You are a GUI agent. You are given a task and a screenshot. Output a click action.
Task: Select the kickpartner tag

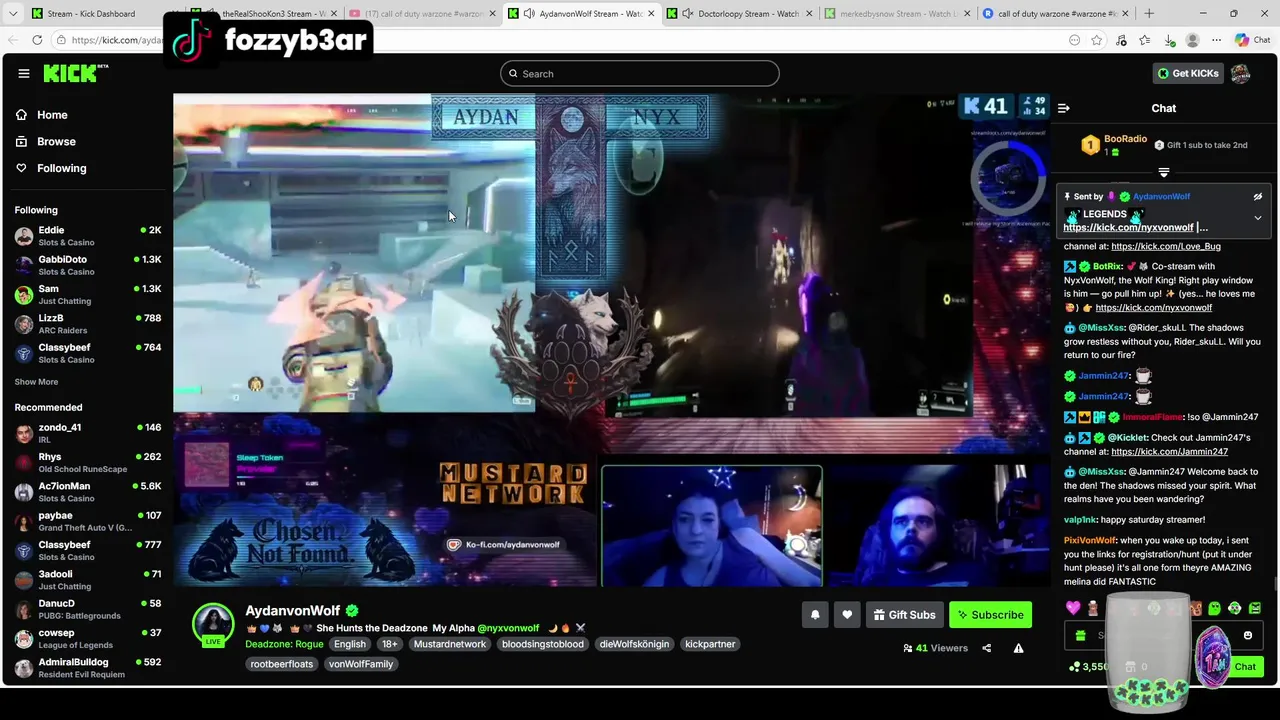(710, 644)
